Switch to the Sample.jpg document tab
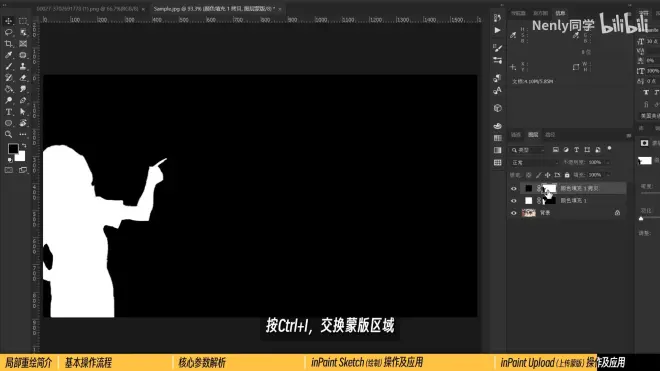660x371 pixels. (214, 9)
